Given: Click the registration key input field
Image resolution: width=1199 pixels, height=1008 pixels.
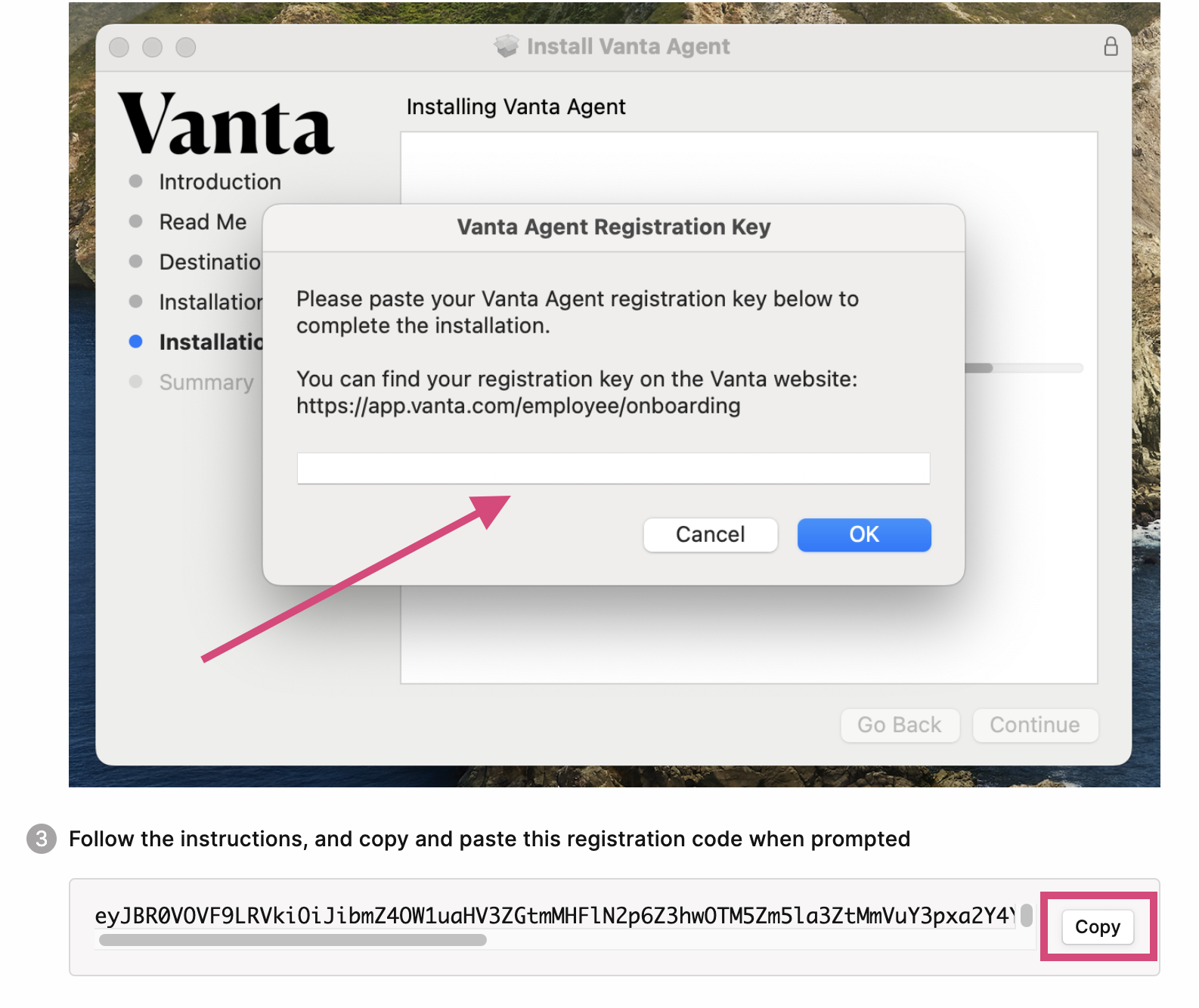Looking at the screenshot, I should pos(613,468).
